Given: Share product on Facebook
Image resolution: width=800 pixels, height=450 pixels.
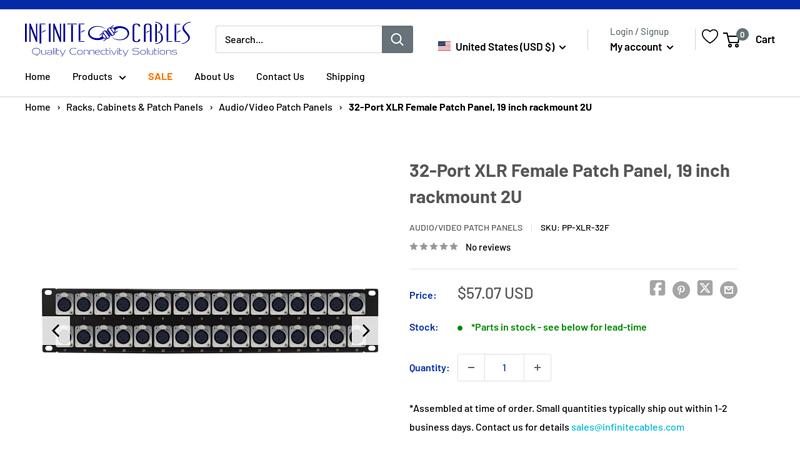Looking at the screenshot, I should (x=657, y=288).
